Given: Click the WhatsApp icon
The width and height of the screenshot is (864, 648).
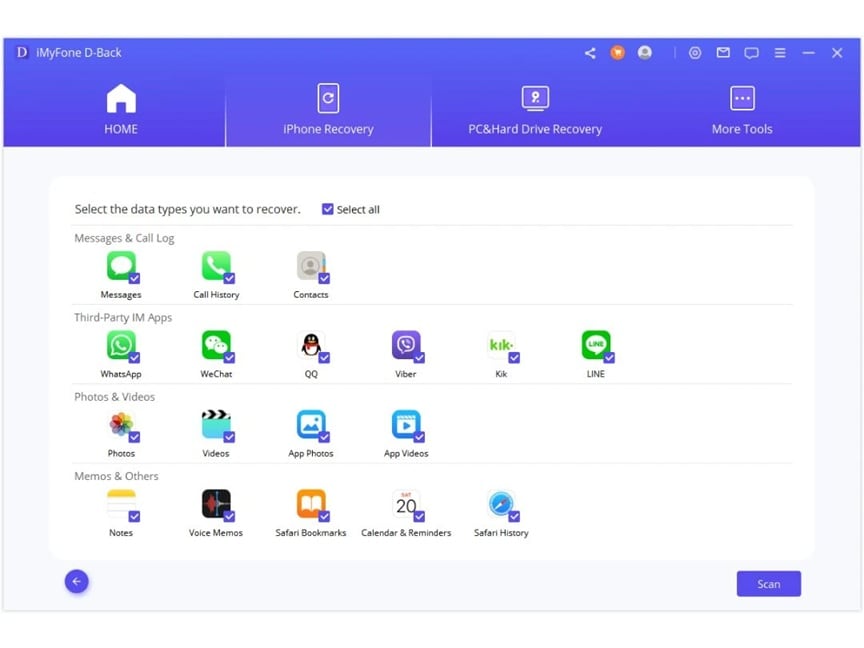Looking at the screenshot, I should pos(121,345).
